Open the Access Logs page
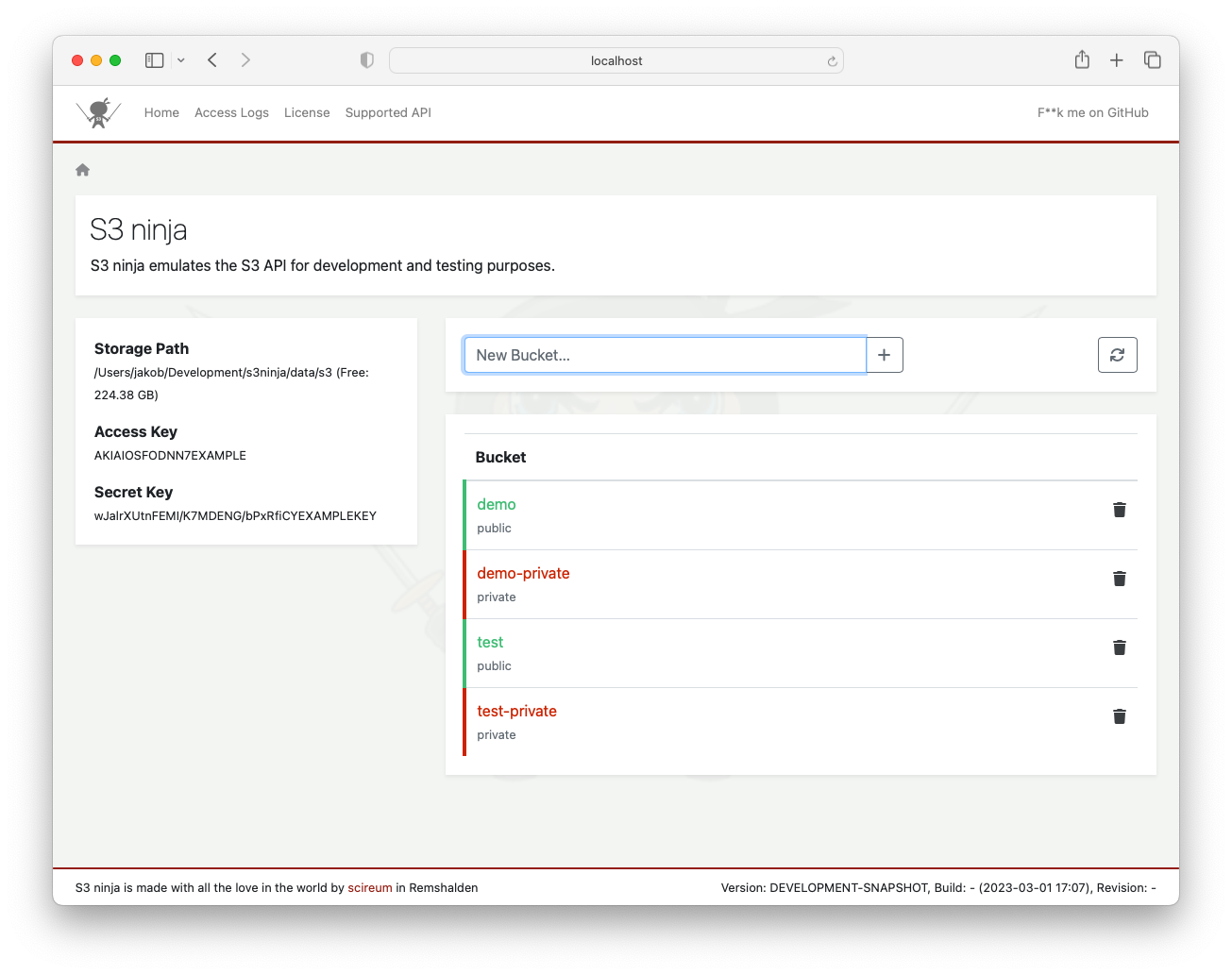This screenshot has height=975, width=1232. pos(231,112)
